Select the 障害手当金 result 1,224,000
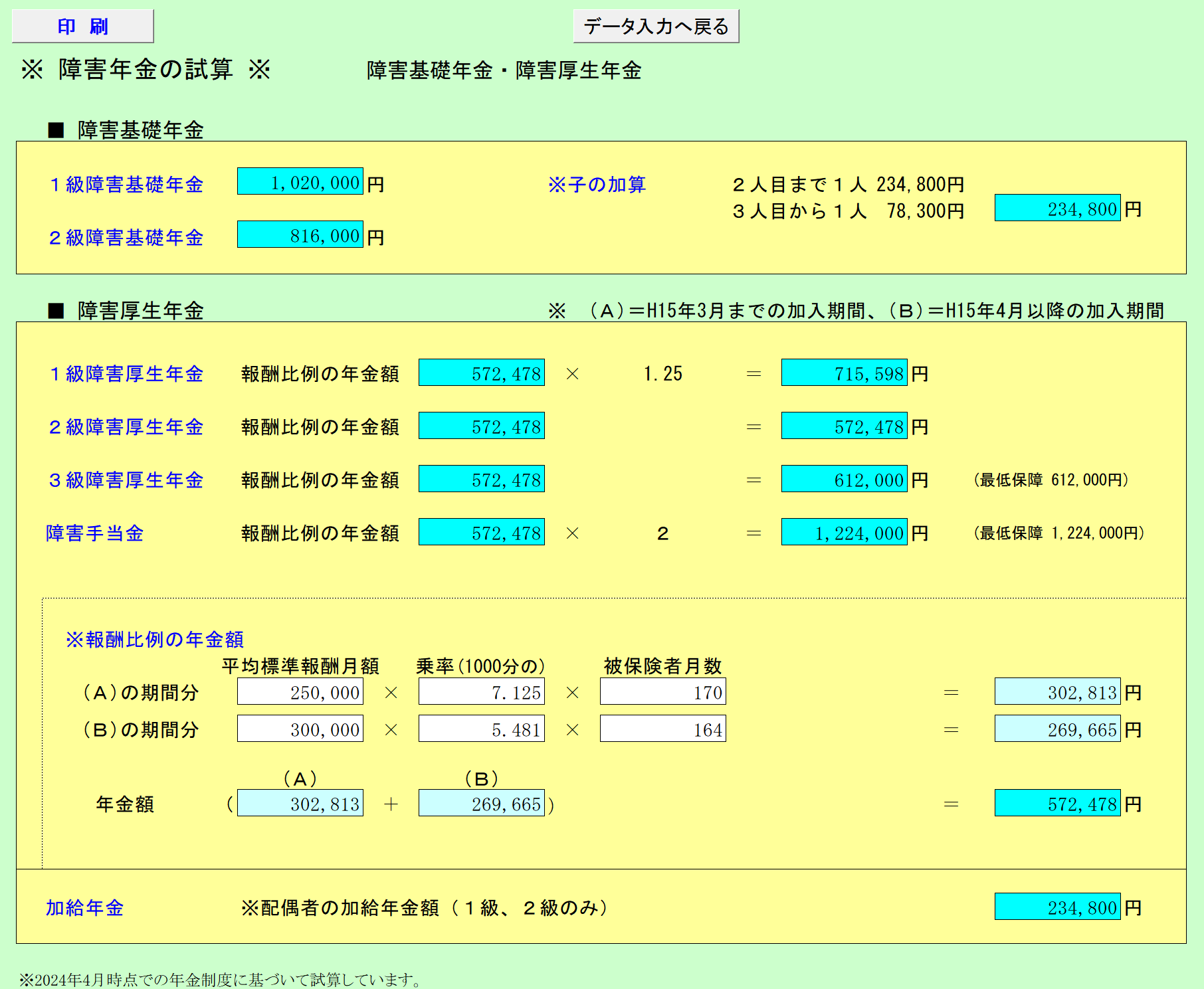 845,532
